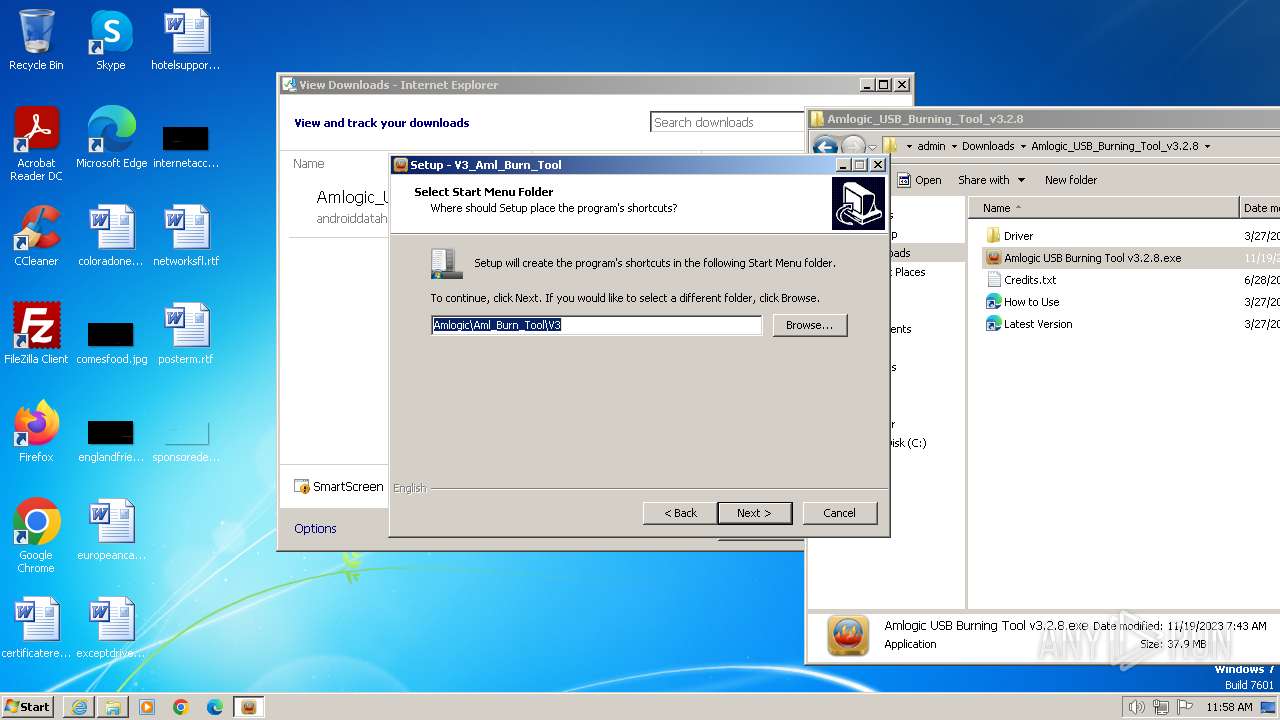The height and width of the screenshot is (720, 1280).
Task: Expand the arrow after Amlogic_USB_Burning_Tool_v3.2.8 breadcrumb
Action: [1207, 146]
